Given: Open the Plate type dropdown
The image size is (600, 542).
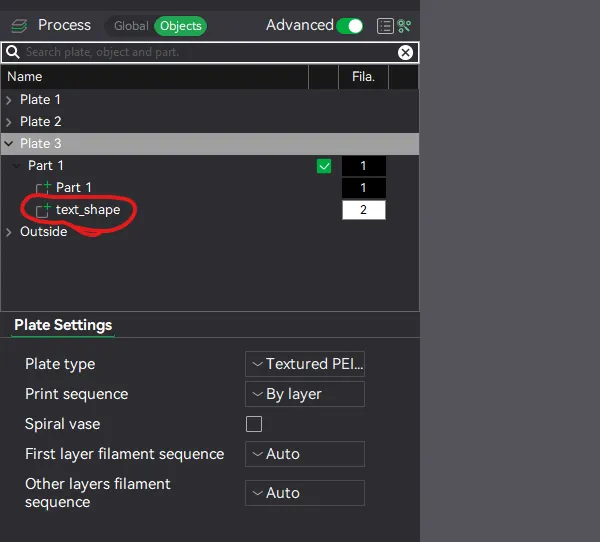Looking at the screenshot, I should pos(305,364).
